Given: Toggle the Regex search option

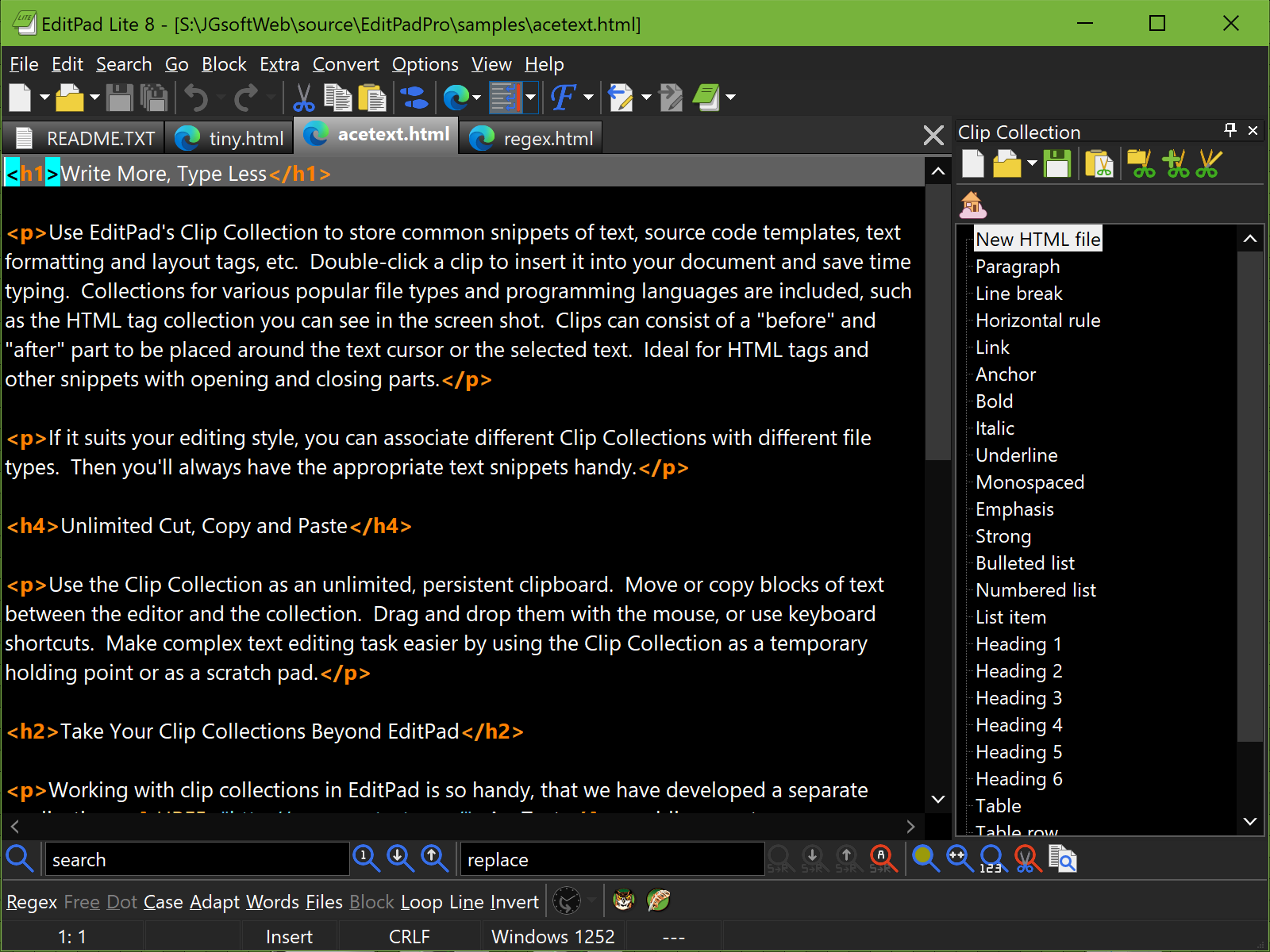Looking at the screenshot, I should click(x=32, y=902).
